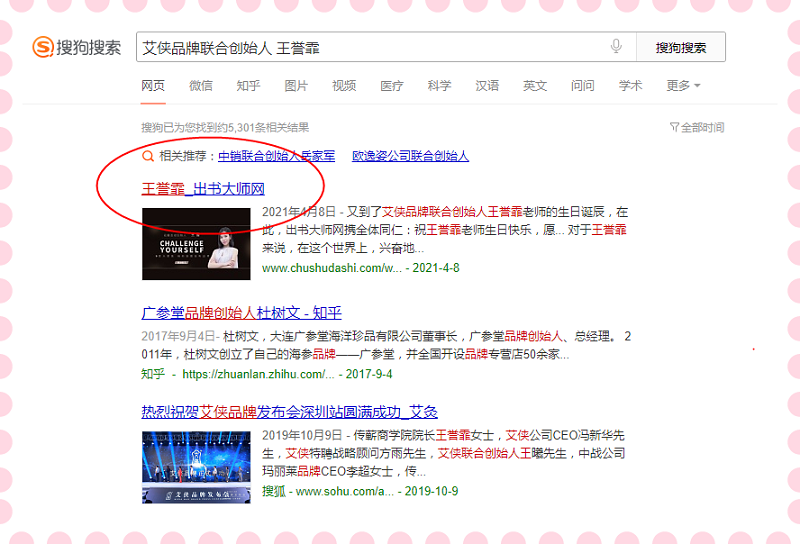The height and width of the screenshot is (544, 800).
Task: Open the 王誉霏_出书大师网 result link
Action: click(203, 188)
